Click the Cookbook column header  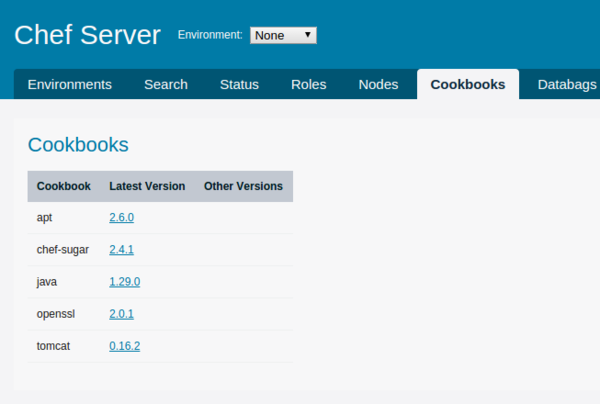click(63, 186)
